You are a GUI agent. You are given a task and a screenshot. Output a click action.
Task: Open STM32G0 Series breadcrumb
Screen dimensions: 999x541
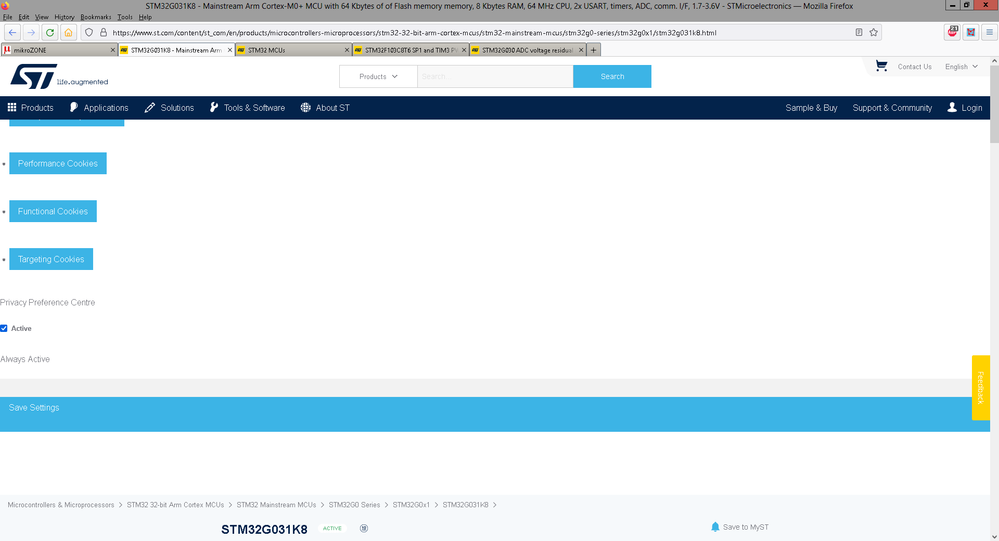(x=354, y=505)
